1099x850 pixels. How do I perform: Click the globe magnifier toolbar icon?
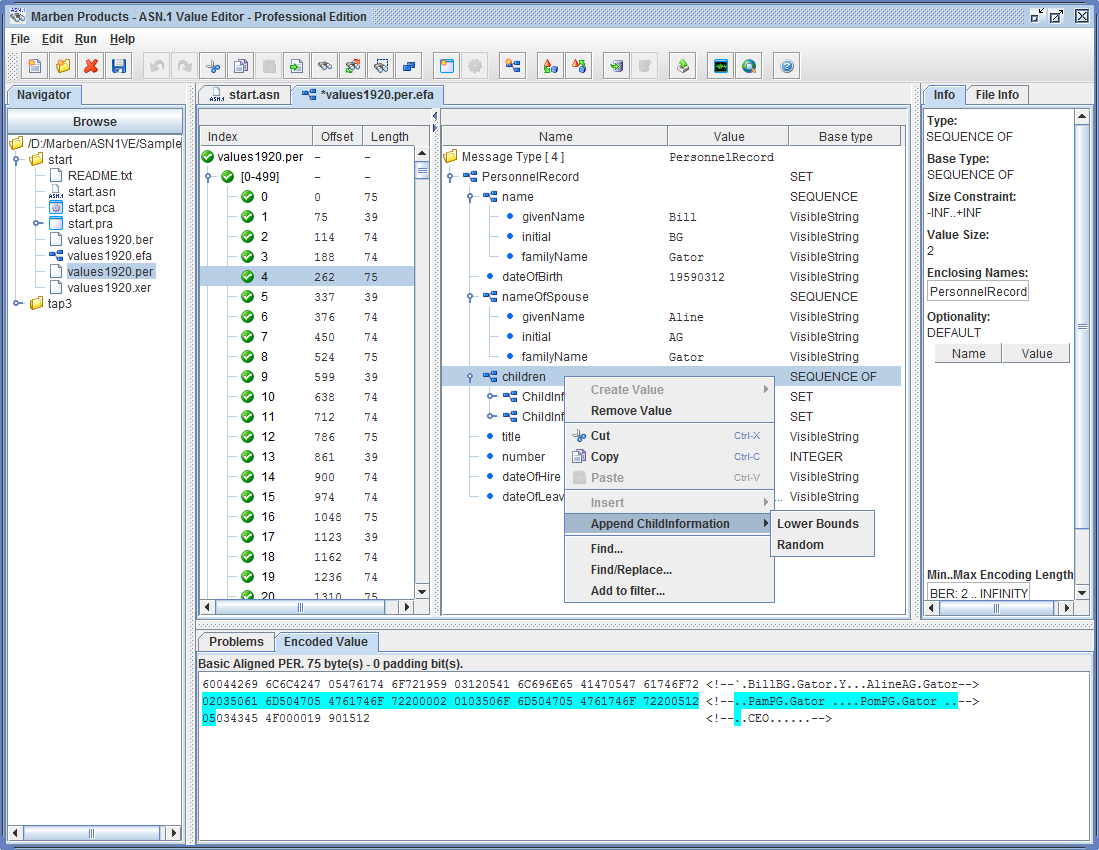[x=749, y=66]
